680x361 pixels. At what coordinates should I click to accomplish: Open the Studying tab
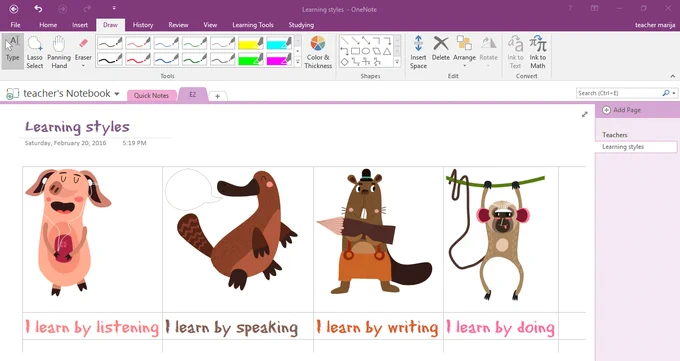point(301,25)
